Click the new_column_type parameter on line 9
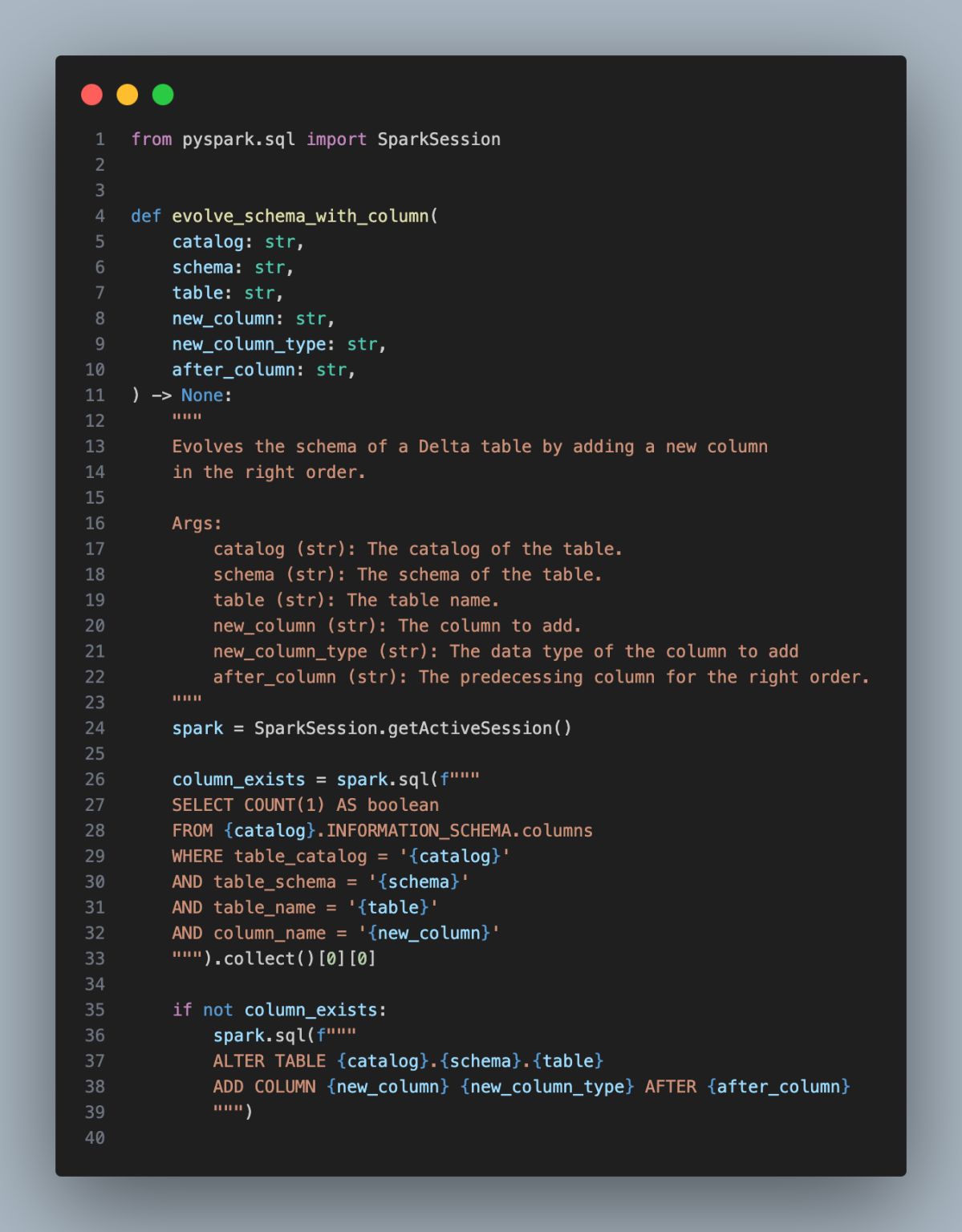This screenshot has height=1232, width=962. tap(249, 345)
